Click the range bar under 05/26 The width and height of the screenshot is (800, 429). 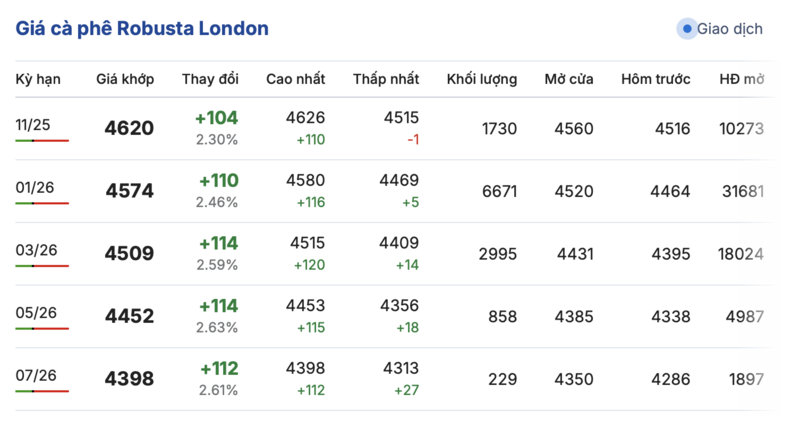point(42,328)
